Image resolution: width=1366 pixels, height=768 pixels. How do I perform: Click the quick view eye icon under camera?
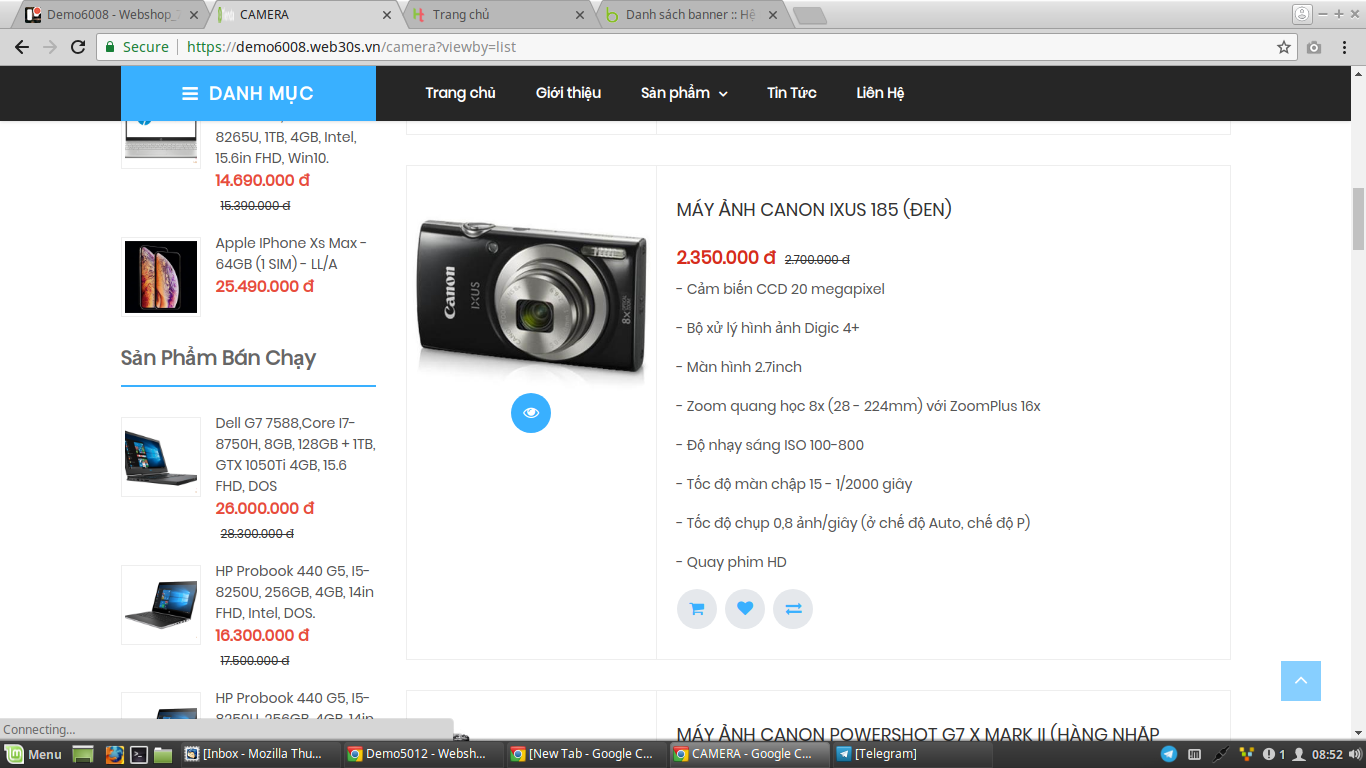(x=531, y=413)
